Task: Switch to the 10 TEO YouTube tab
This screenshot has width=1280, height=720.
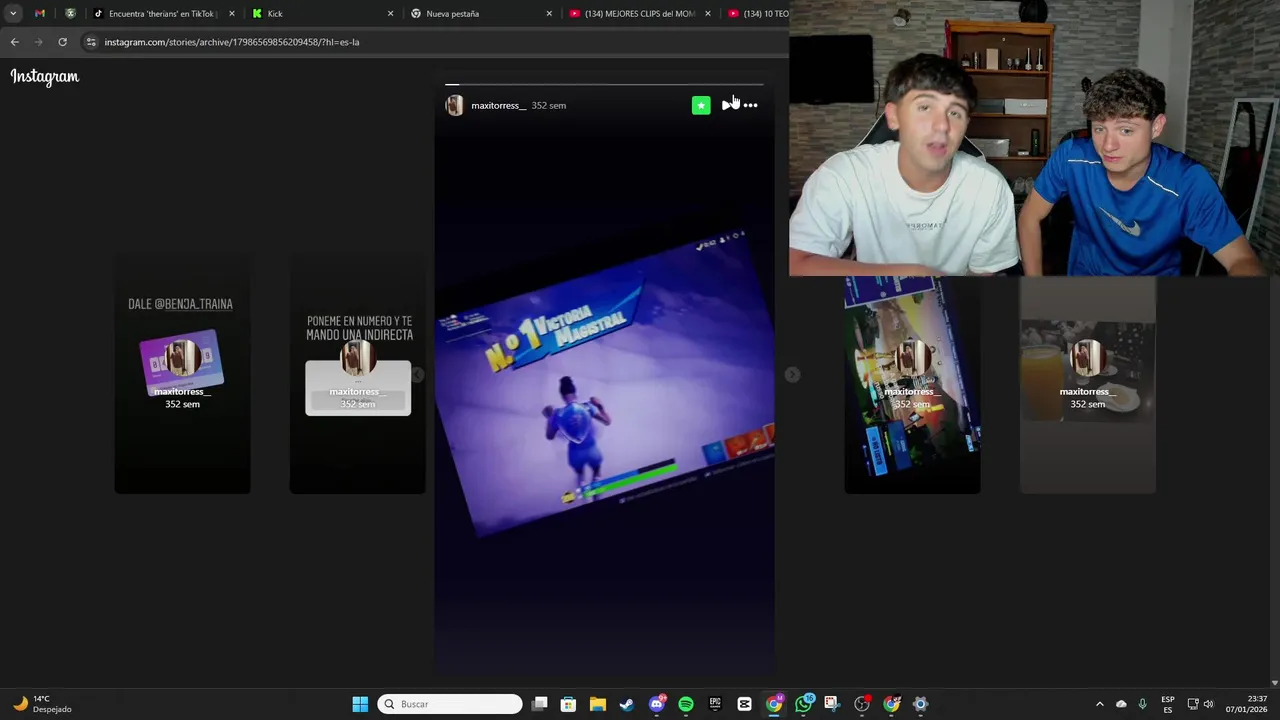Action: coord(758,14)
